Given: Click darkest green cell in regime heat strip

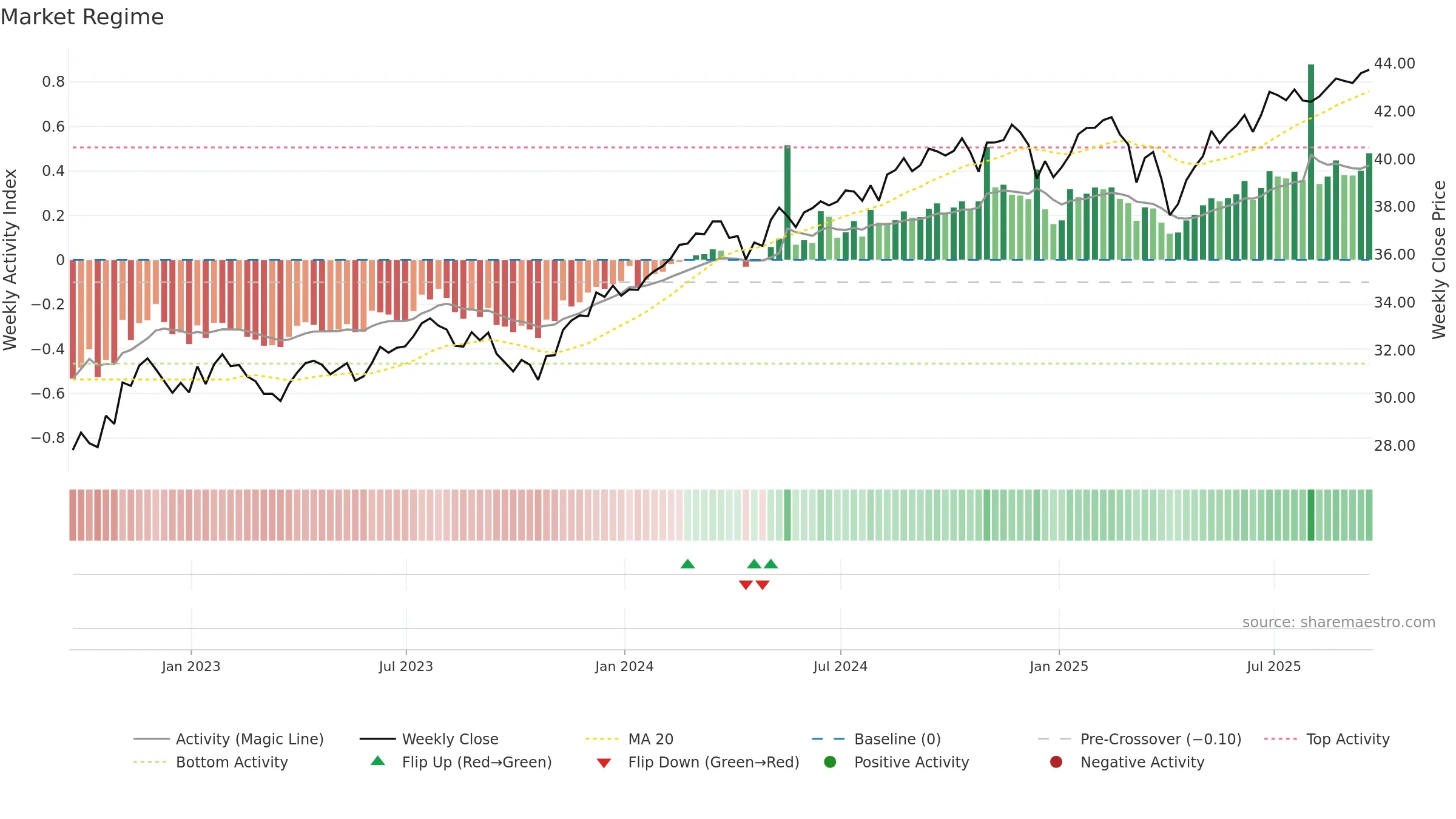Looking at the screenshot, I should point(1311,515).
